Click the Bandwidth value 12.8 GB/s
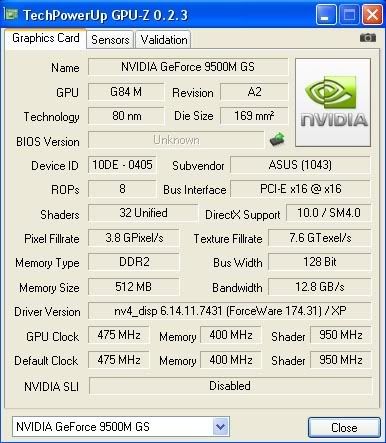This screenshot has height=443, width=386. pos(320,287)
